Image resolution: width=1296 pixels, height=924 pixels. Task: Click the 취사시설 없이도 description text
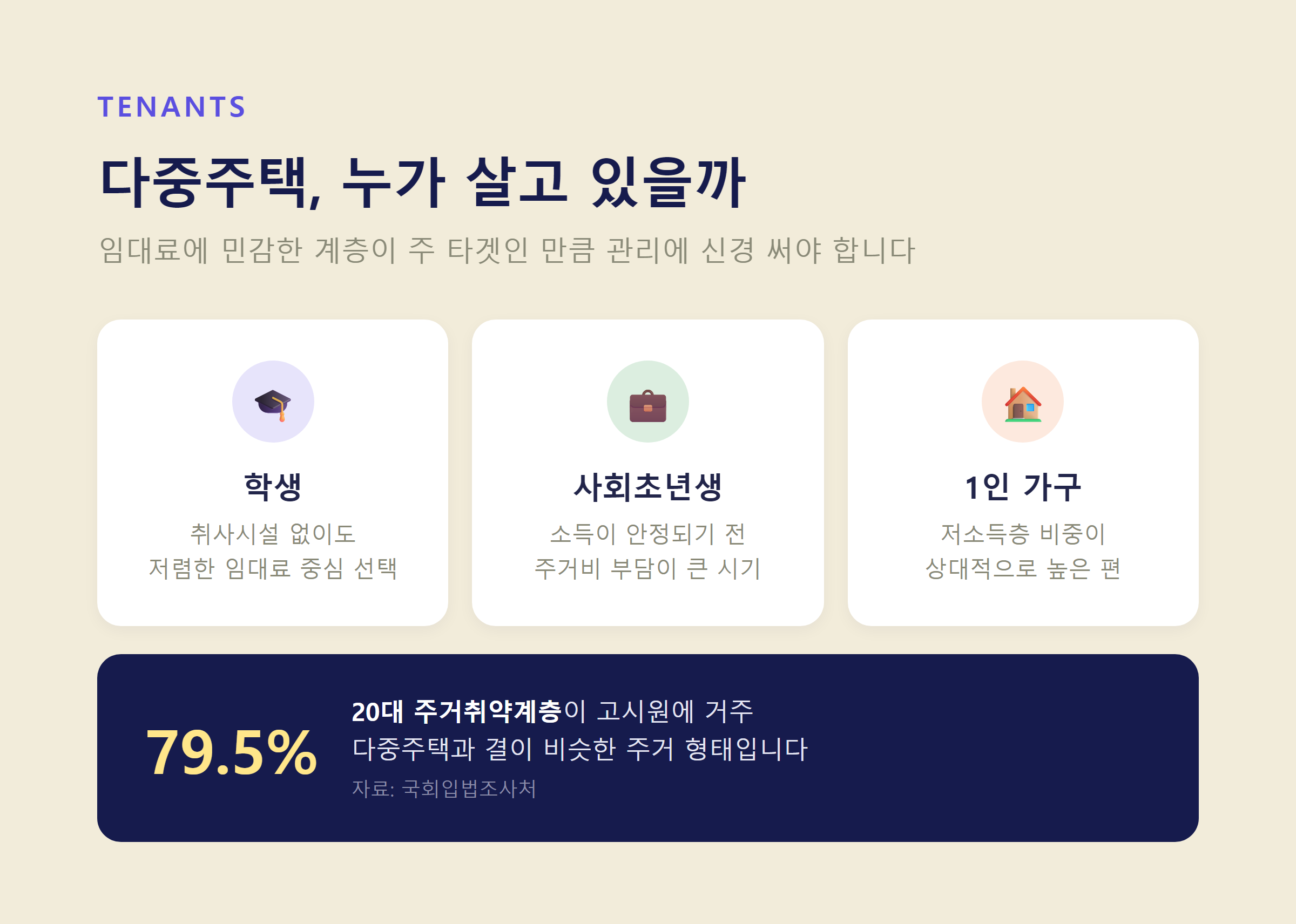coord(273,534)
